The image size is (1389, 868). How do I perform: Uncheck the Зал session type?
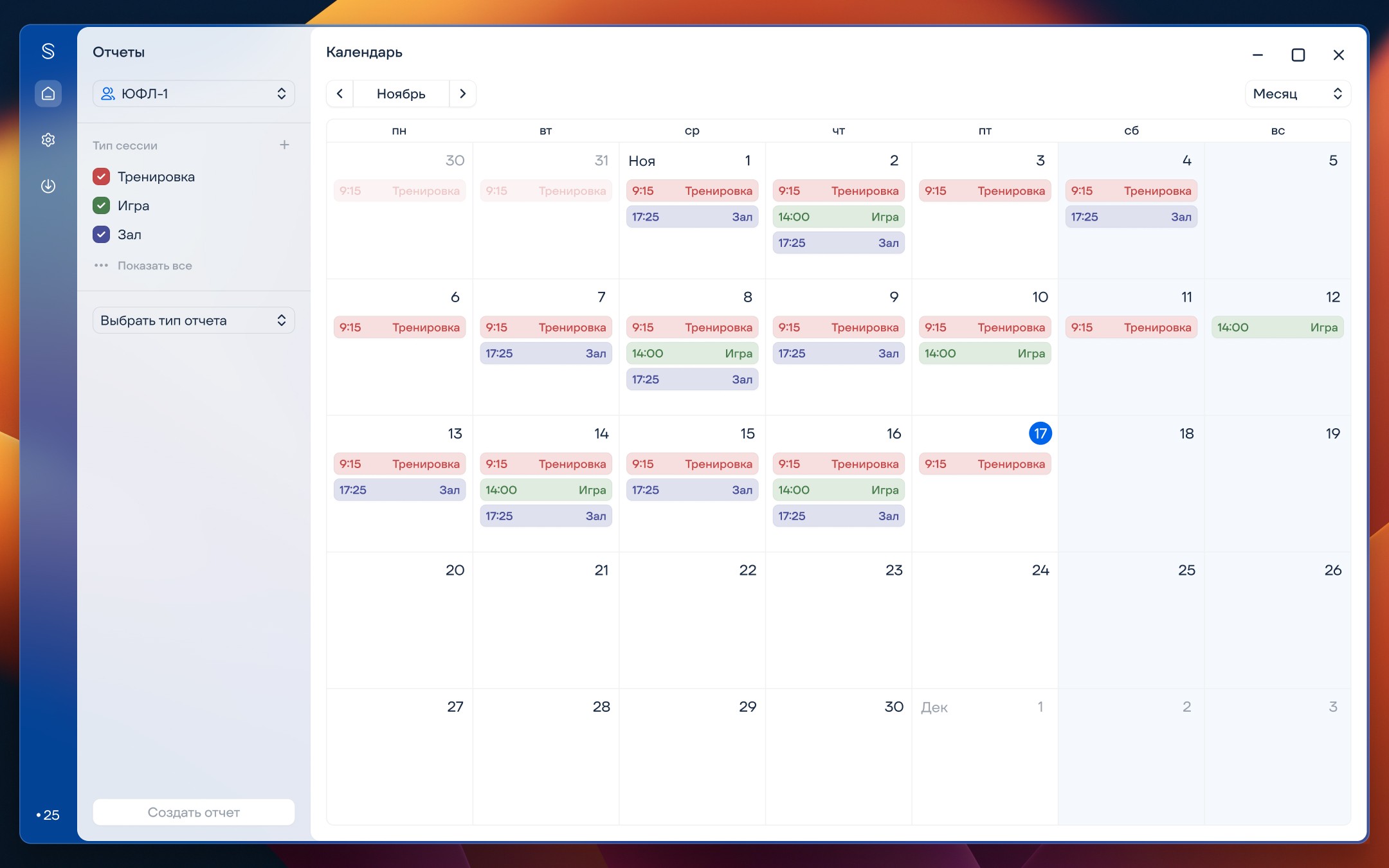click(x=101, y=234)
